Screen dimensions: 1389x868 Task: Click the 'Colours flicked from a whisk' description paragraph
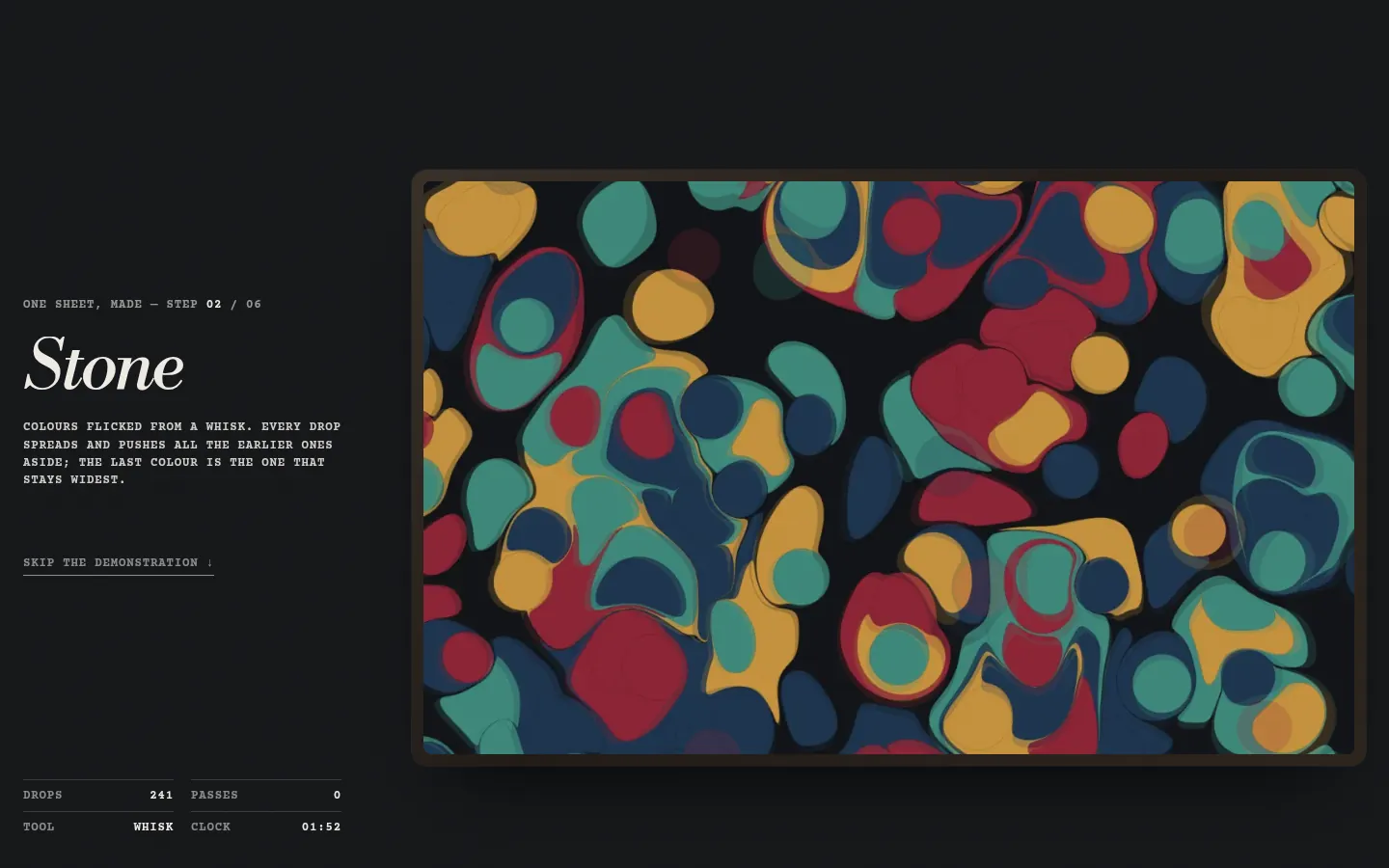pos(182,453)
